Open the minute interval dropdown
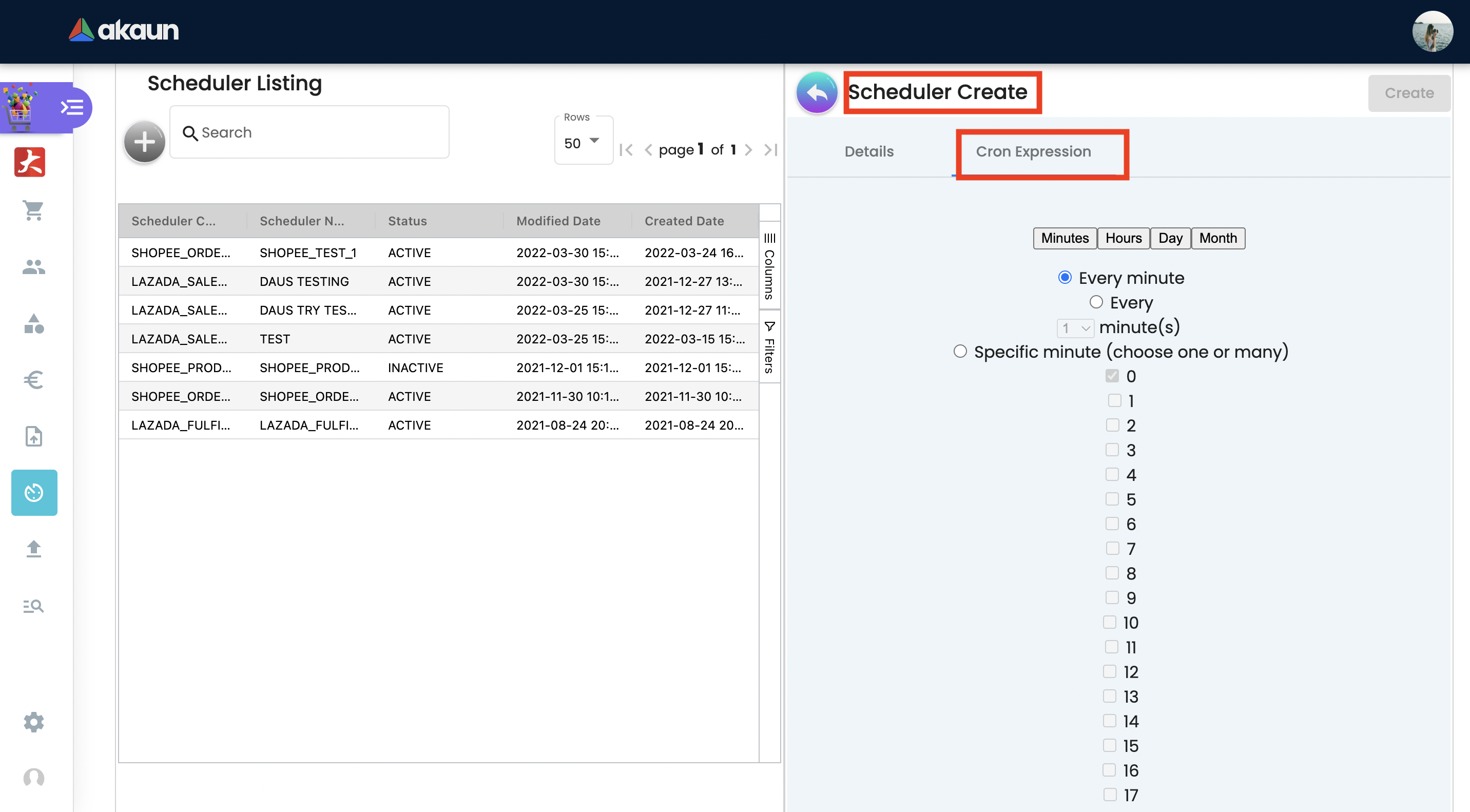Viewport: 1470px width, 812px height. 1075,327
